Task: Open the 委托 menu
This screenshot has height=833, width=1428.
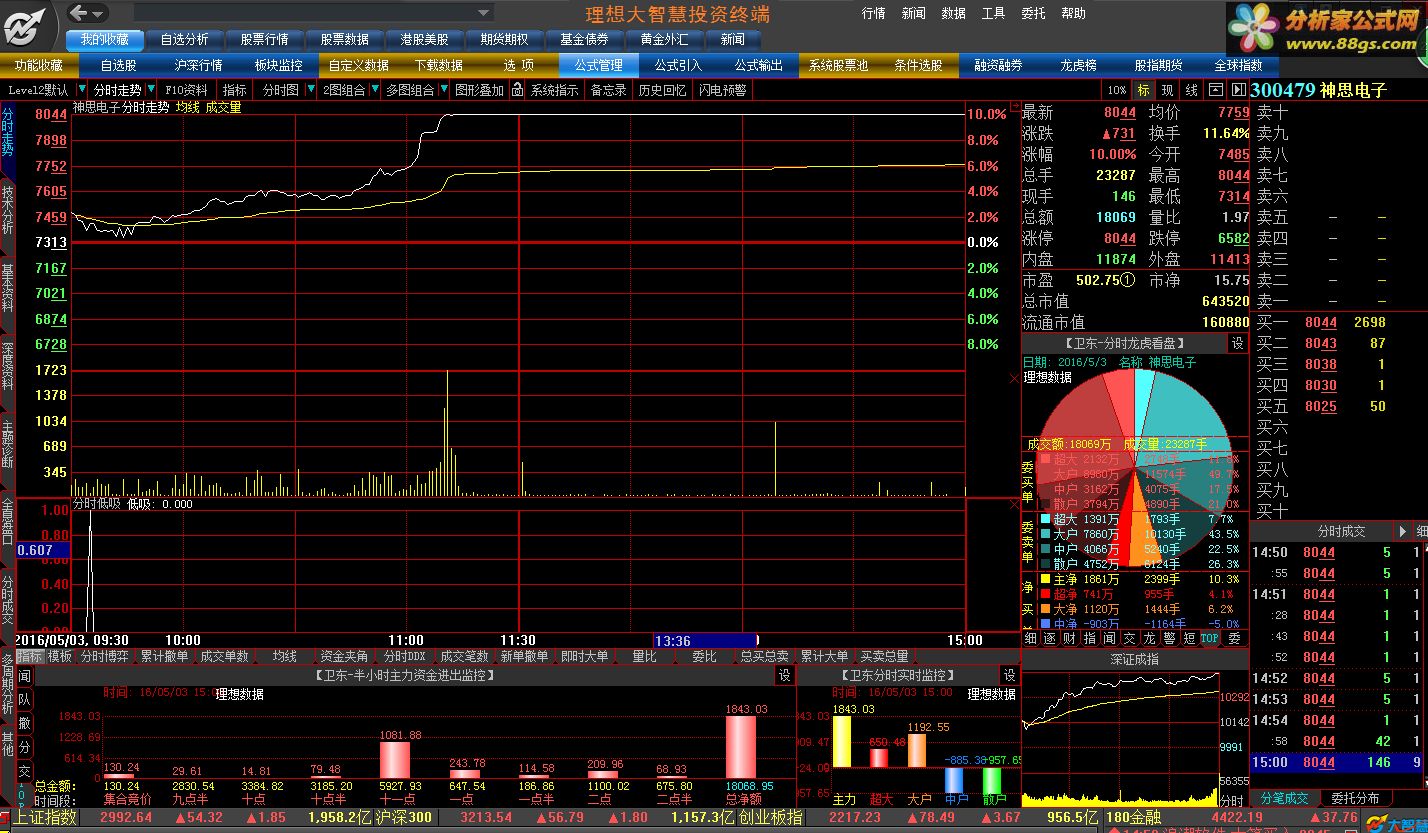Action: [x=1033, y=13]
